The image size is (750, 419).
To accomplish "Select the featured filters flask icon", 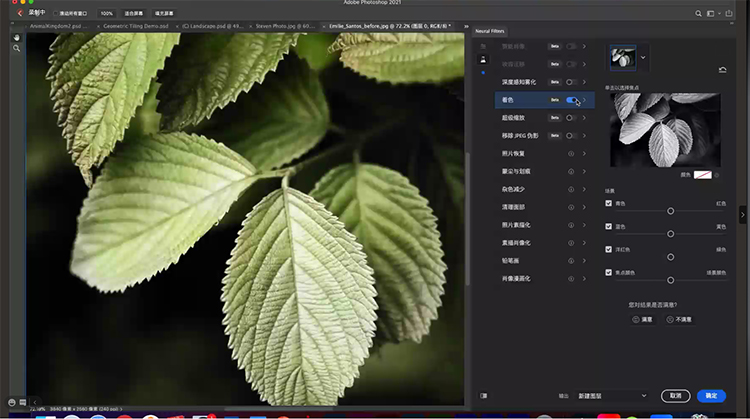I will point(483,59).
